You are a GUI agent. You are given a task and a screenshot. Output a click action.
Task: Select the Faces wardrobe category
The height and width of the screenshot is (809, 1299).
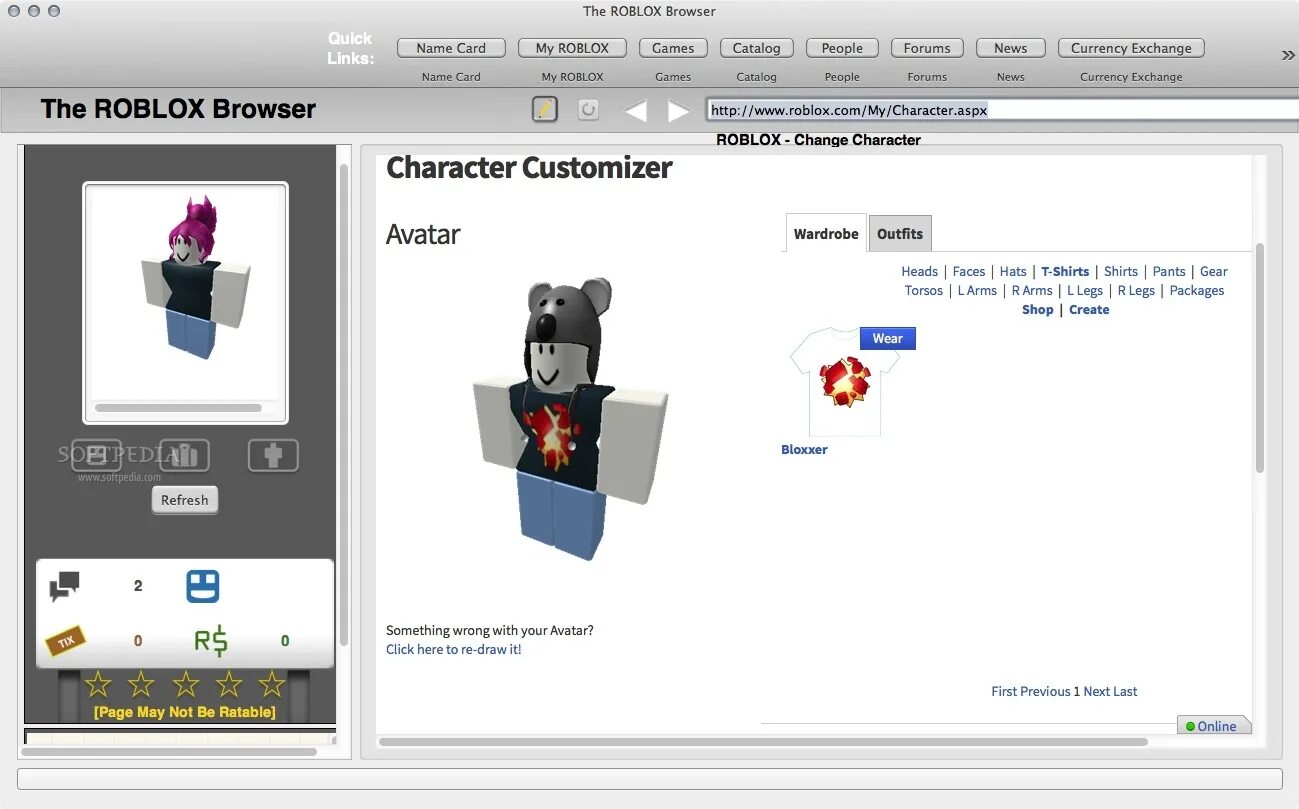pos(968,271)
